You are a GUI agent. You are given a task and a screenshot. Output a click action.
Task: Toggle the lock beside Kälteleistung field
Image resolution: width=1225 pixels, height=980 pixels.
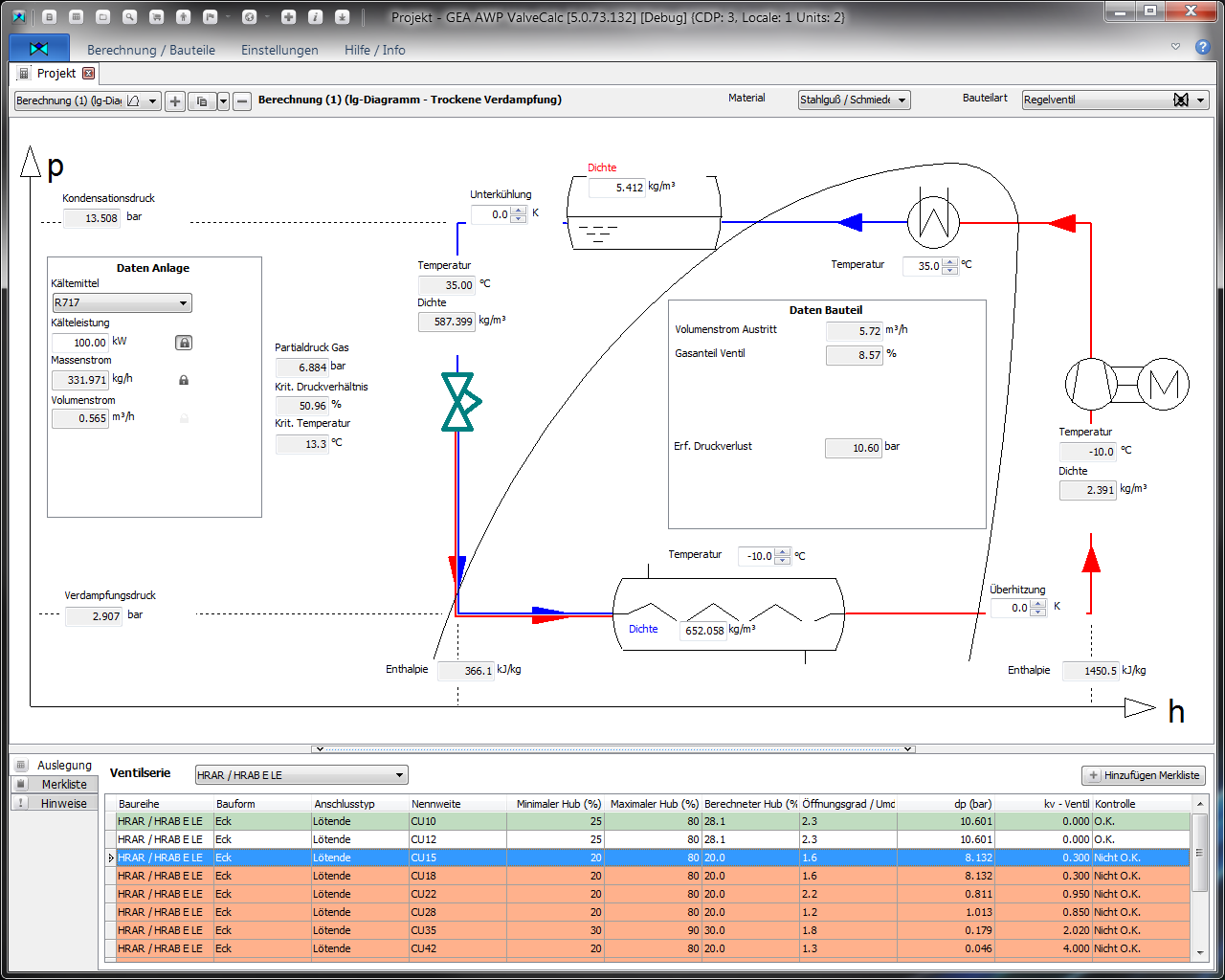click(184, 342)
